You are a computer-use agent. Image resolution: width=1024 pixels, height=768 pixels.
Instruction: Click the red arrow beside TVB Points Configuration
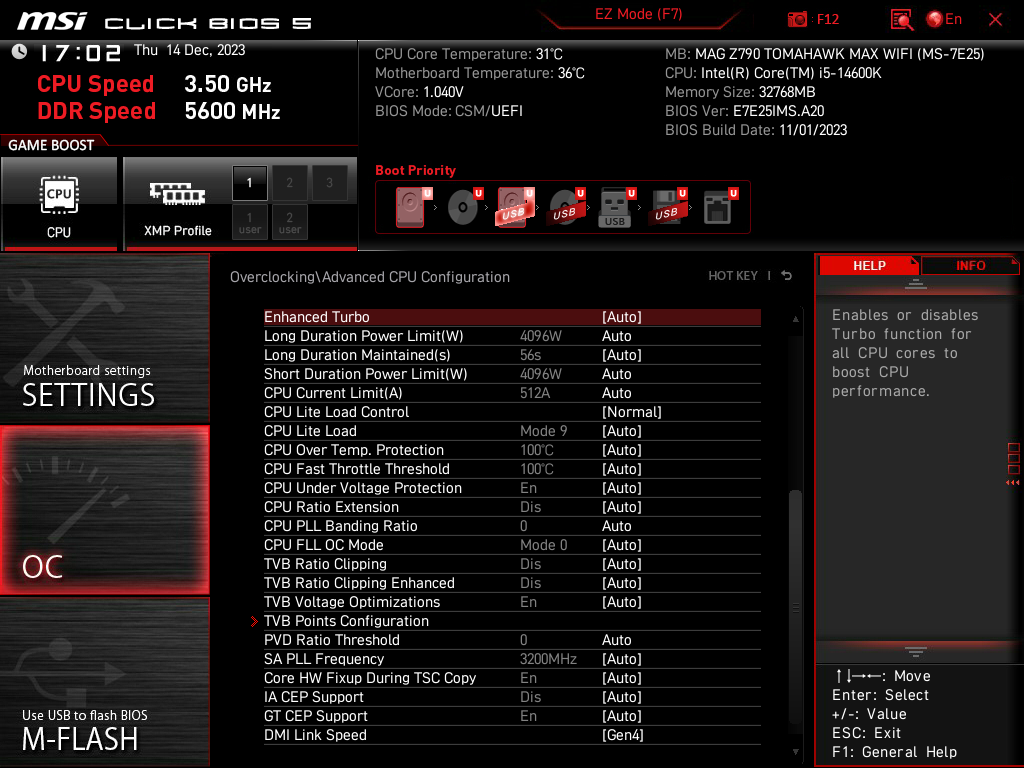coord(254,621)
